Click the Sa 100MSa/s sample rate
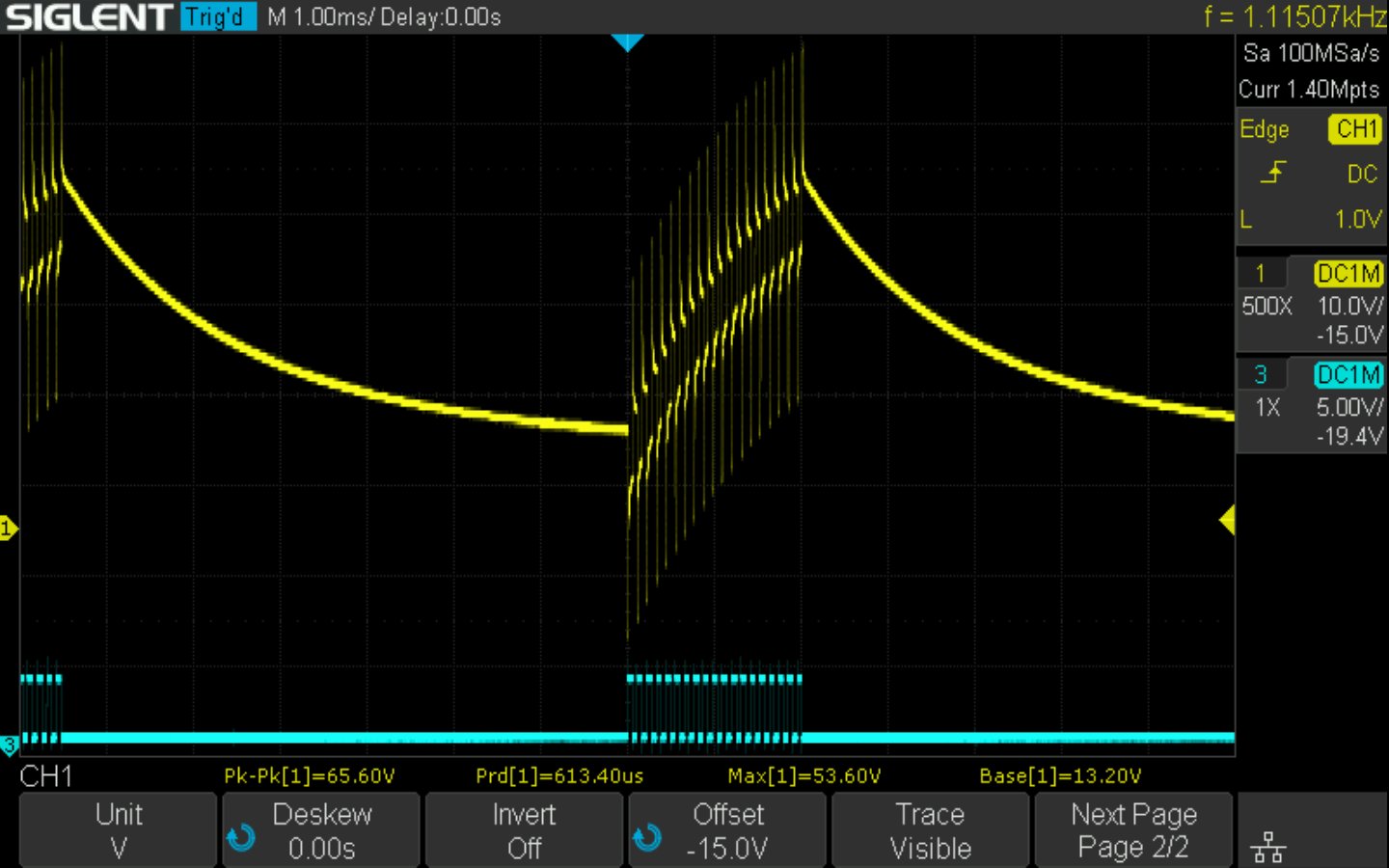This screenshot has width=1389, height=868. tap(1311, 53)
